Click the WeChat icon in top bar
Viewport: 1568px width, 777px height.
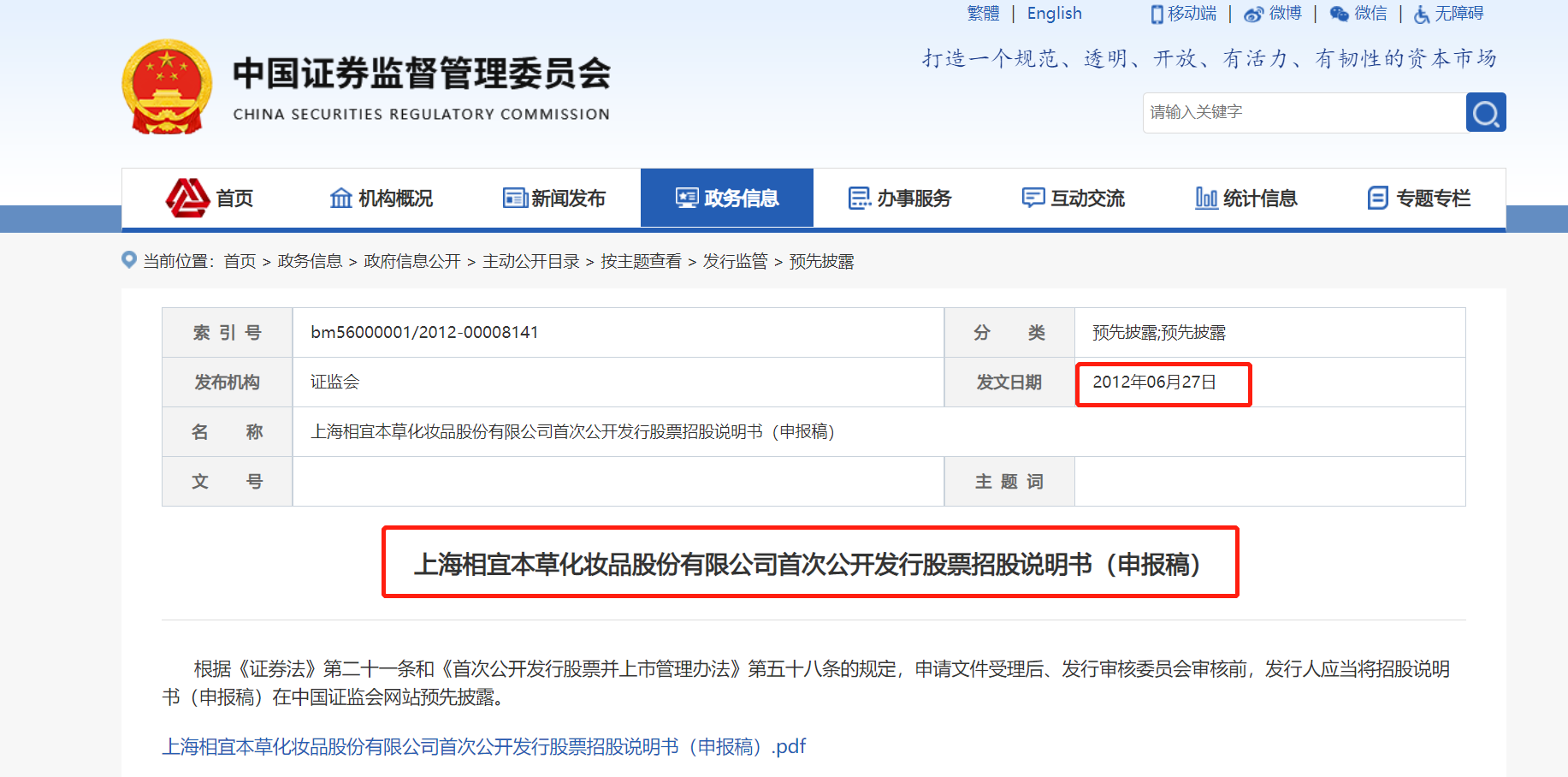pyautogui.click(x=1339, y=14)
